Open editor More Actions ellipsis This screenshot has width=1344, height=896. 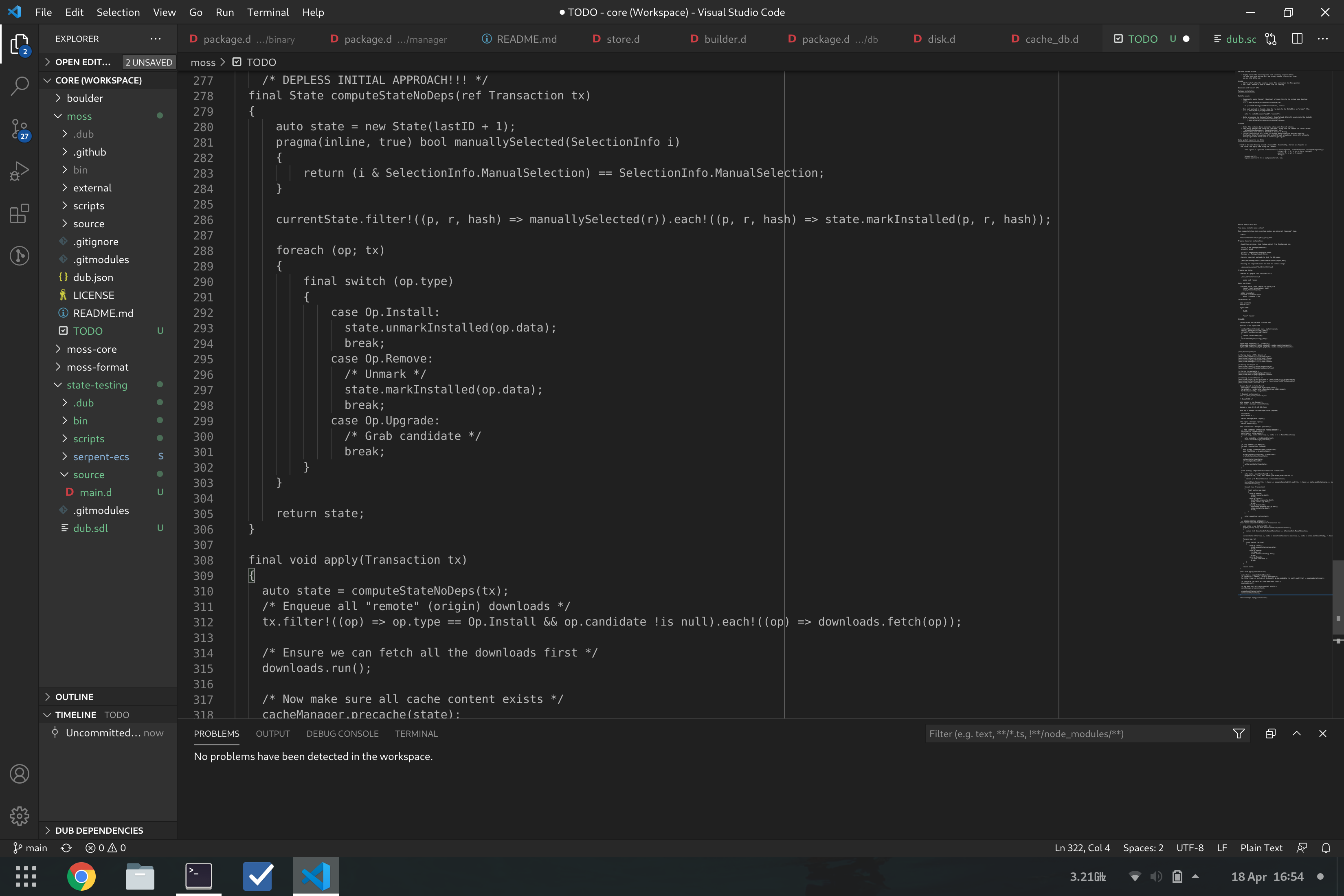[1323, 39]
